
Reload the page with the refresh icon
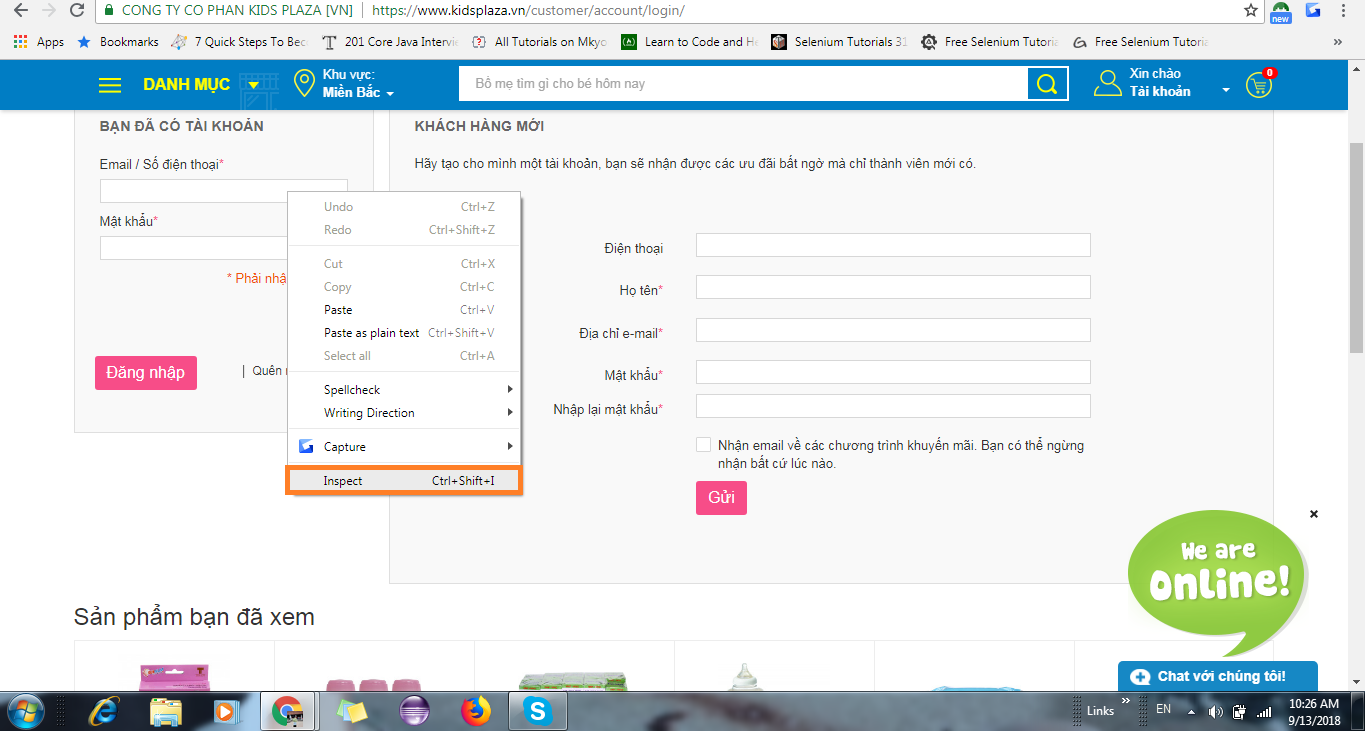(x=77, y=10)
